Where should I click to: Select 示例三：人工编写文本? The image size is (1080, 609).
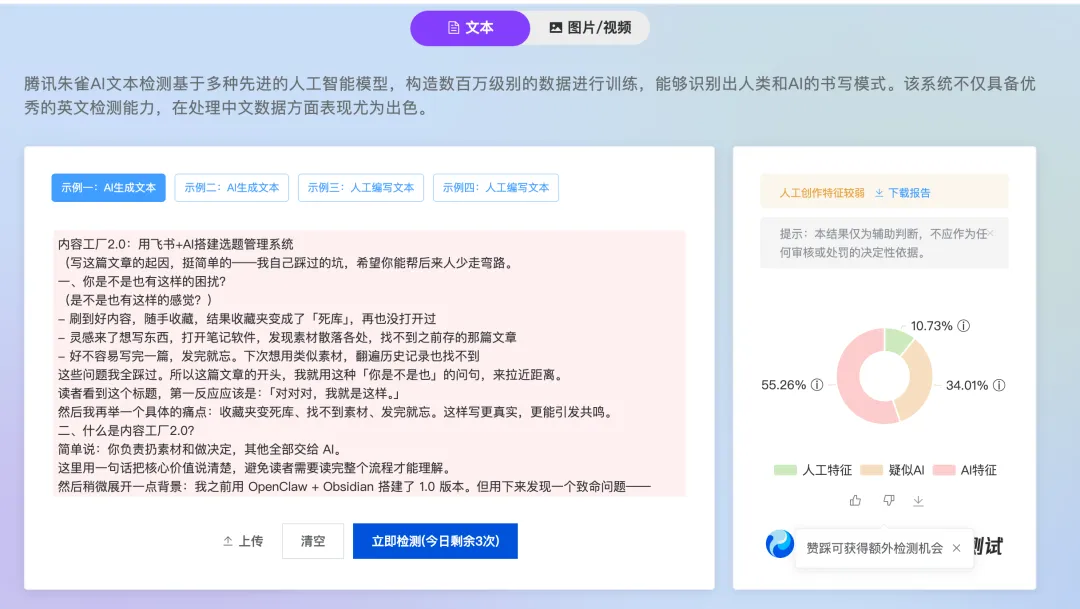(x=361, y=187)
